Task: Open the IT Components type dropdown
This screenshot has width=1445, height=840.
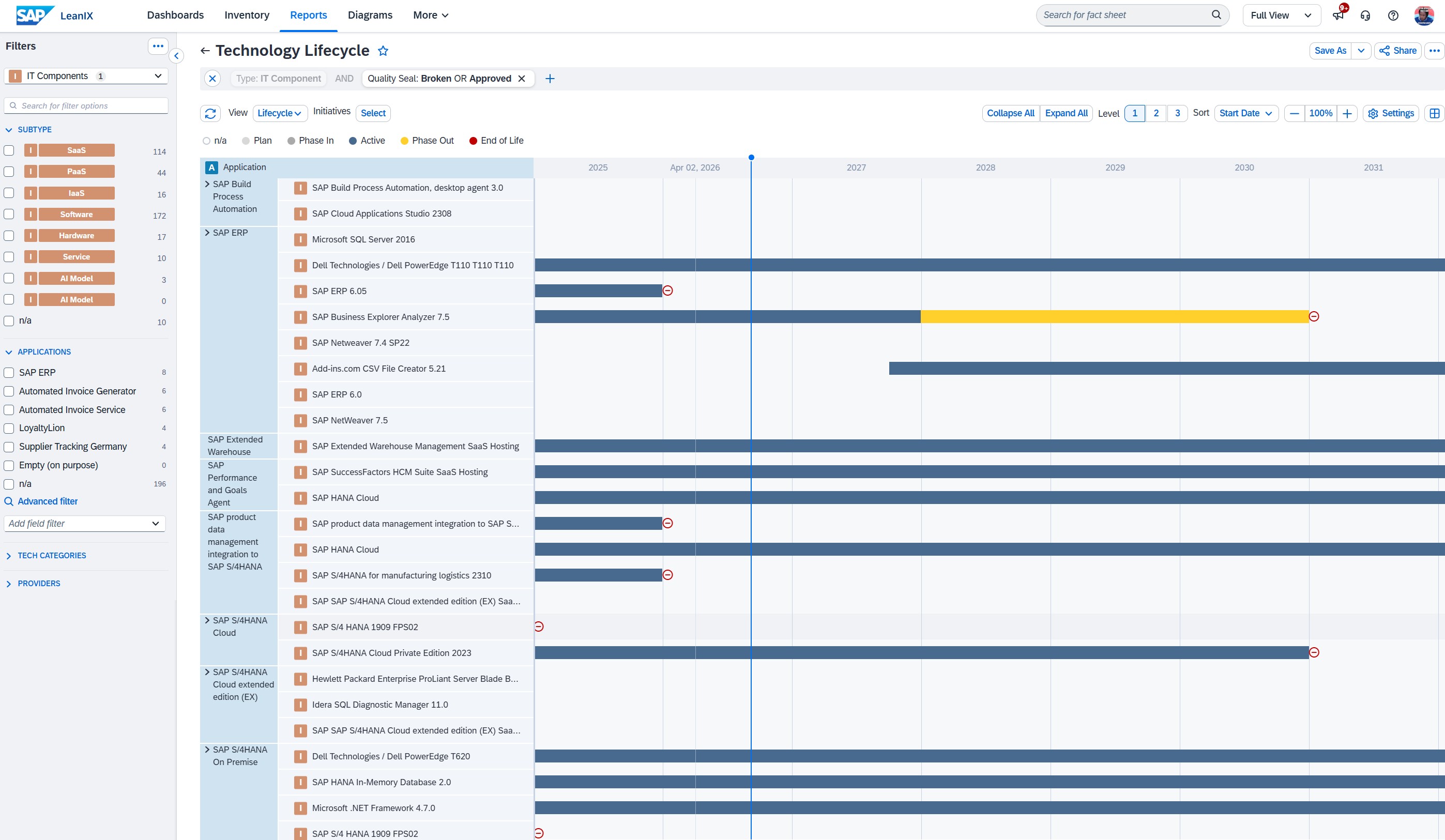Action: click(86, 77)
